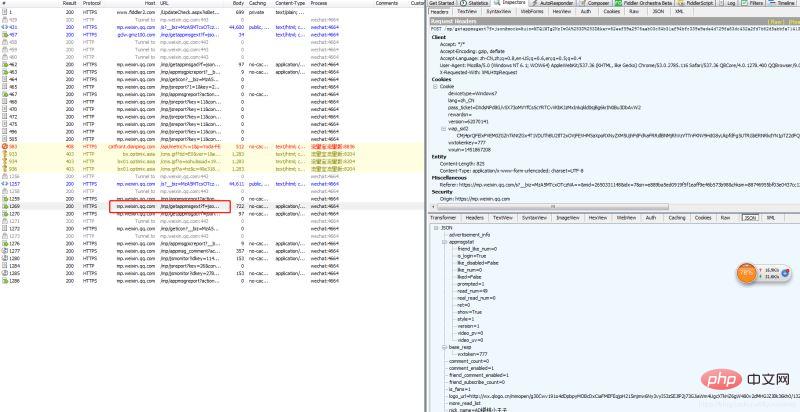Select session 1 www.fiddler2.com row icon
The image size is (800, 412).
[5, 12]
